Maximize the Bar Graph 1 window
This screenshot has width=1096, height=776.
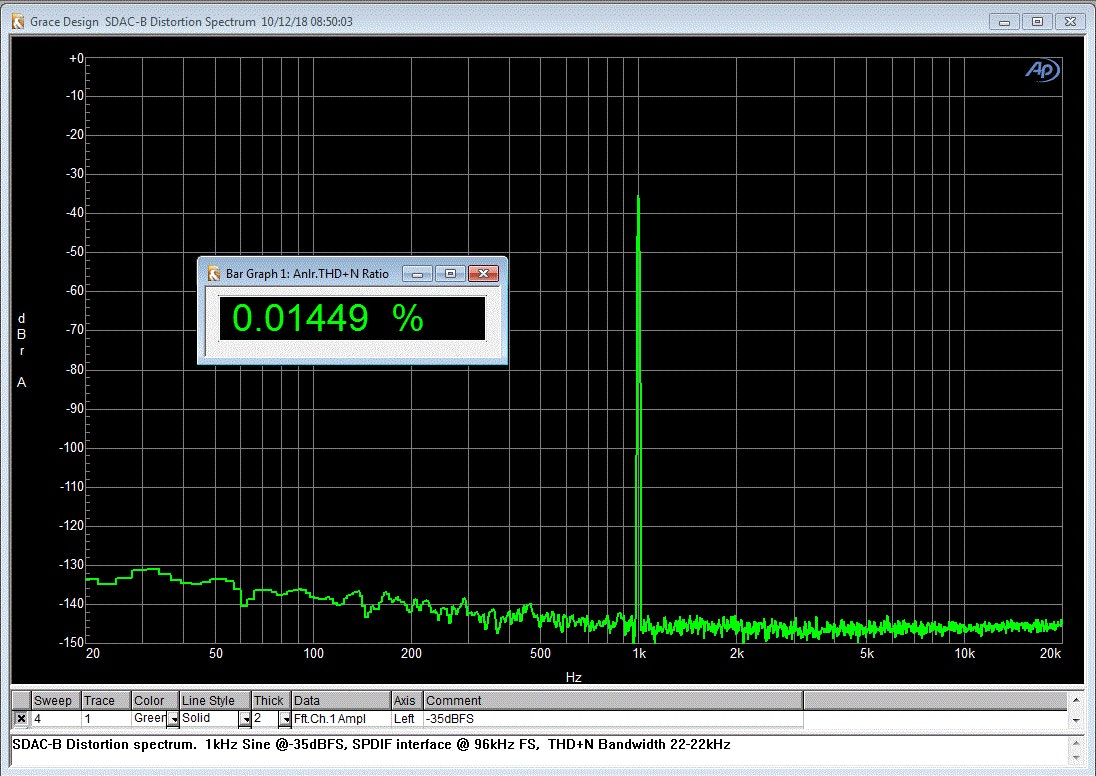point(450,273)
